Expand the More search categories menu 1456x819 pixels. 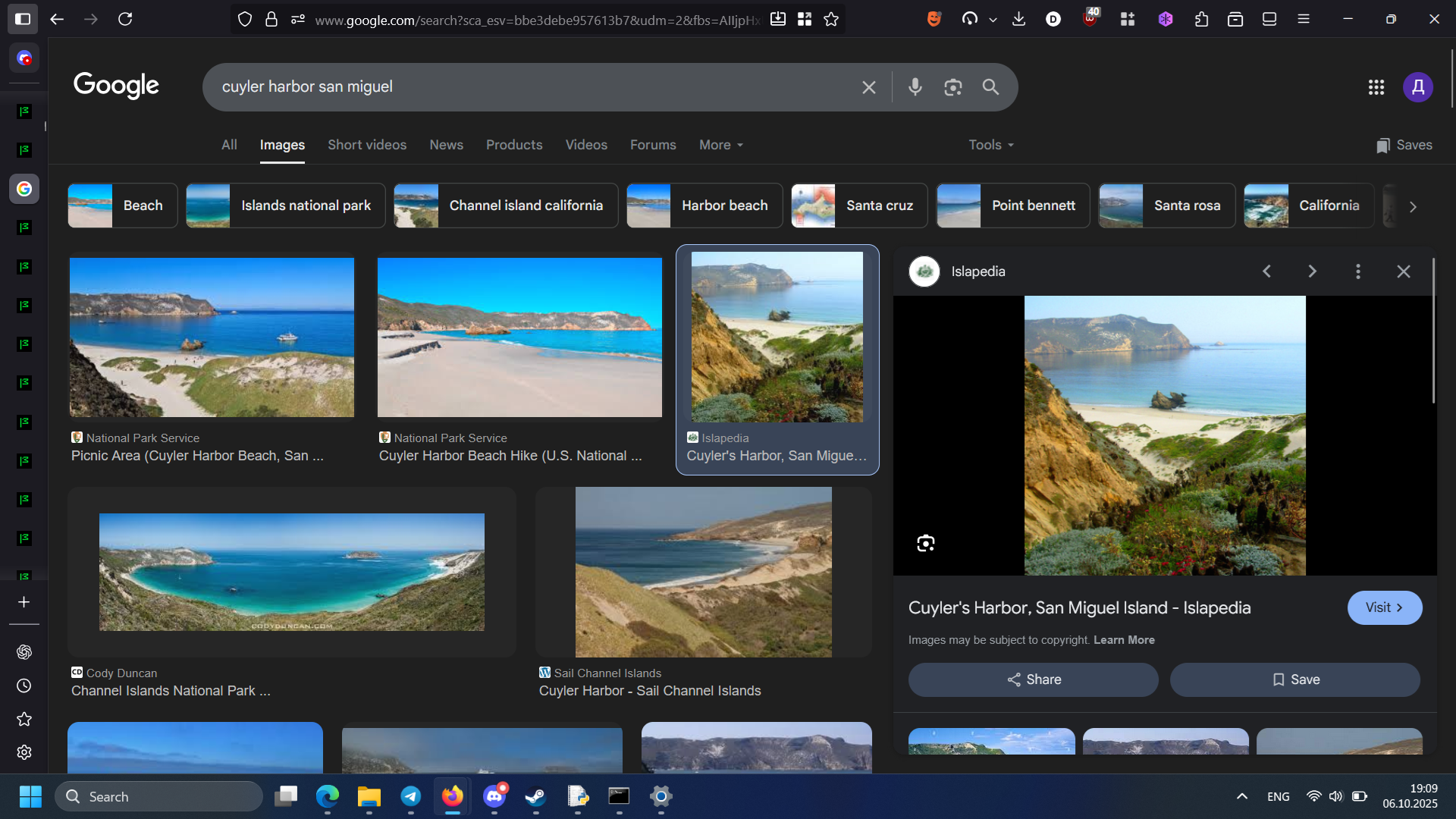point(720,145)
